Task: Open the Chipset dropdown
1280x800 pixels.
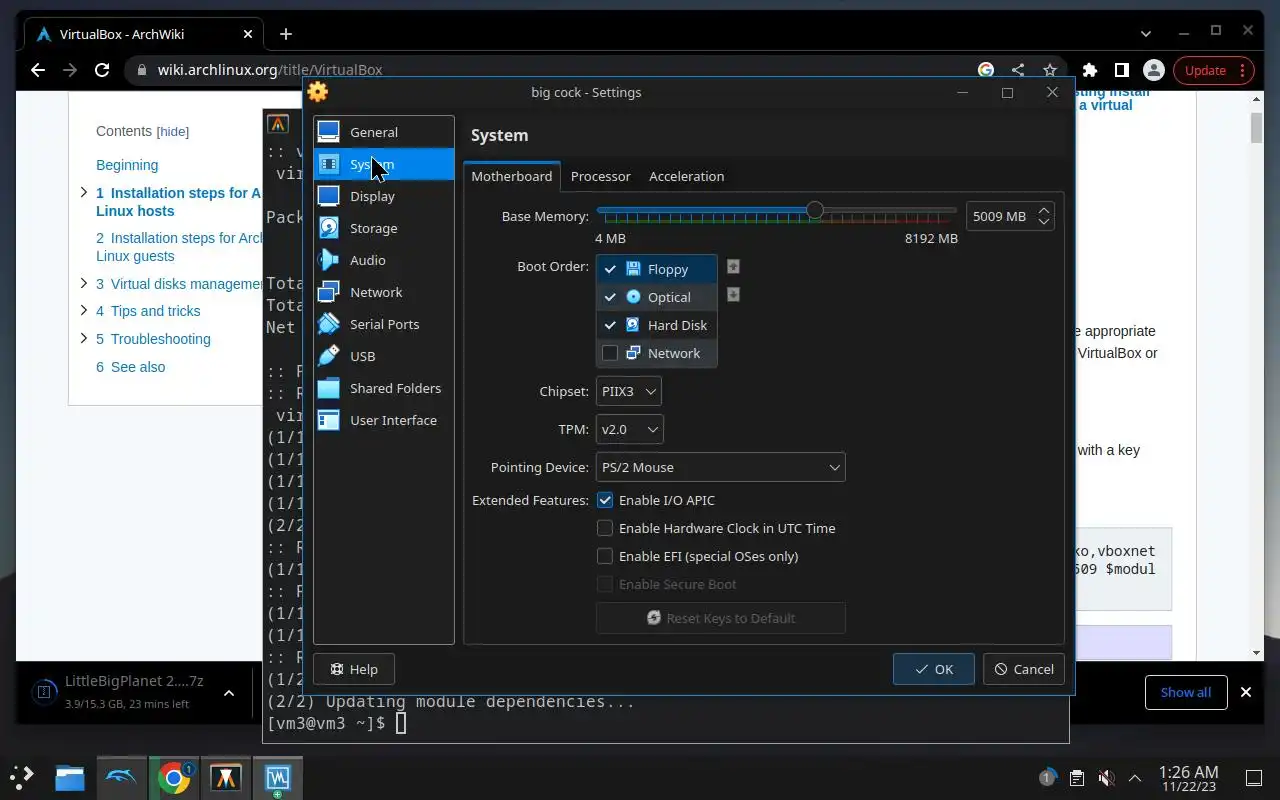Action: point(629,391)
